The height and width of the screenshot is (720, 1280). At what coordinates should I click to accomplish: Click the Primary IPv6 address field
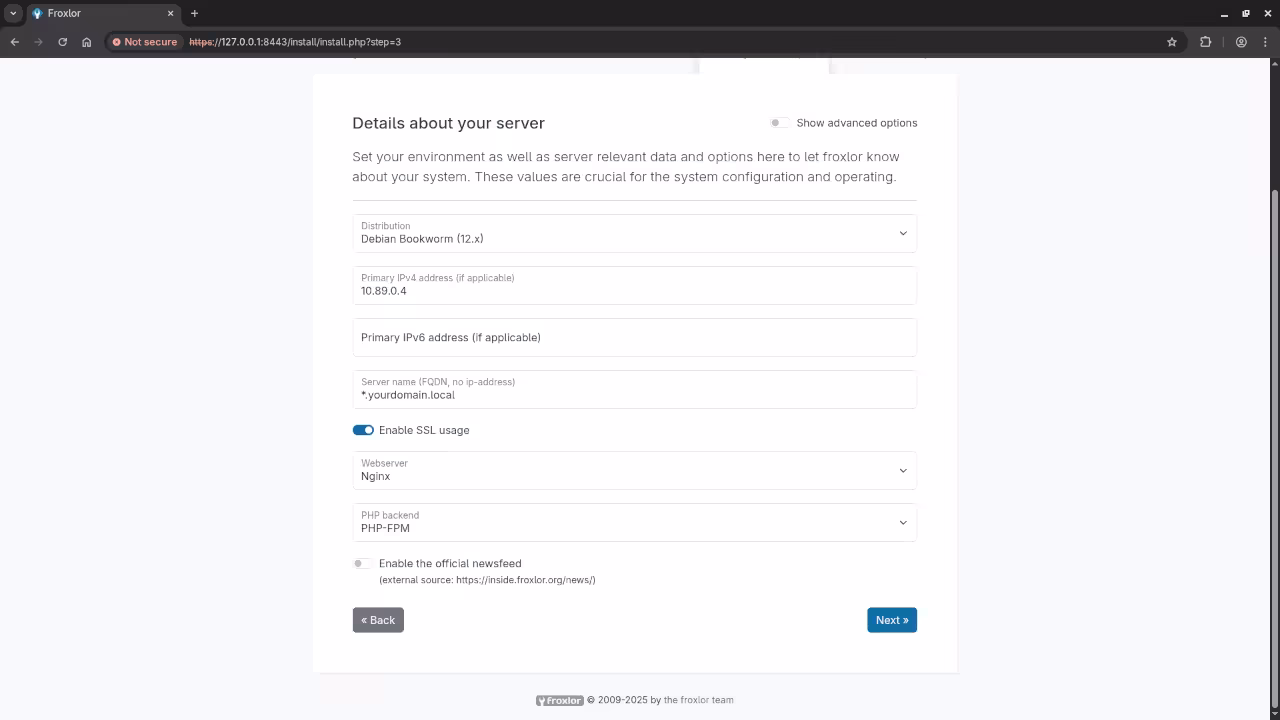pyautogui.click(x=634, y=338)
